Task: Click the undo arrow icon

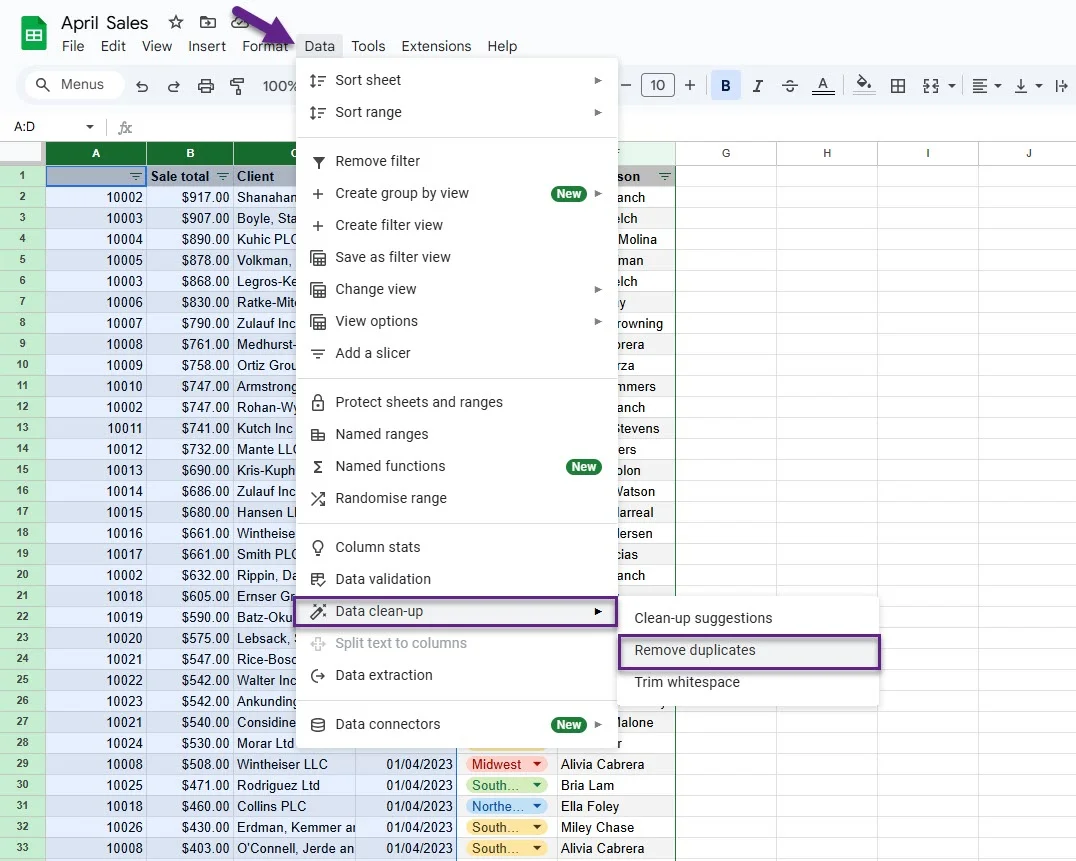Action: (142, 86)
